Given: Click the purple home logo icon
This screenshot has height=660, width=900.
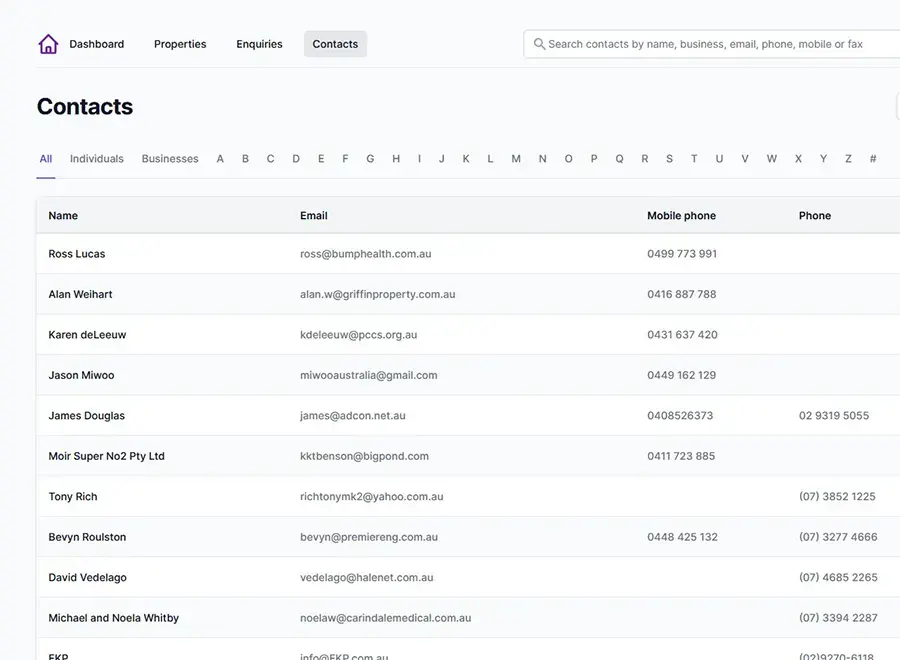Looking at the screenshot, I should pos(48,44).
